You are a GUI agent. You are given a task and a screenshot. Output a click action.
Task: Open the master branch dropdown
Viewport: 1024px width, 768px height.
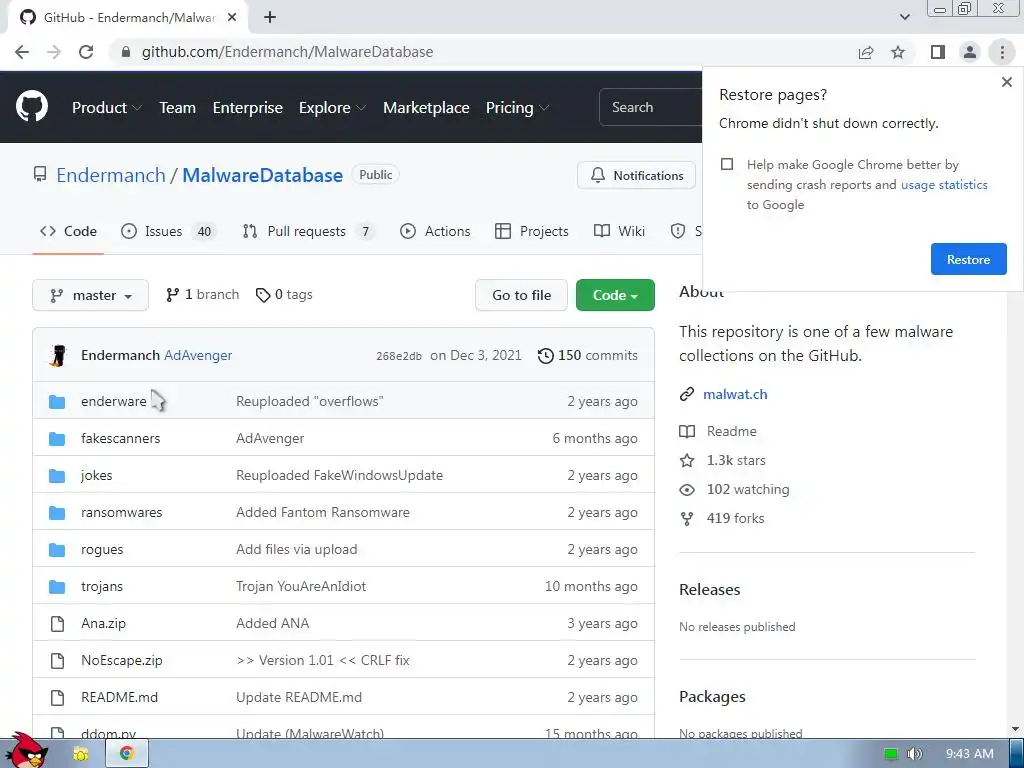coord(90,295)
